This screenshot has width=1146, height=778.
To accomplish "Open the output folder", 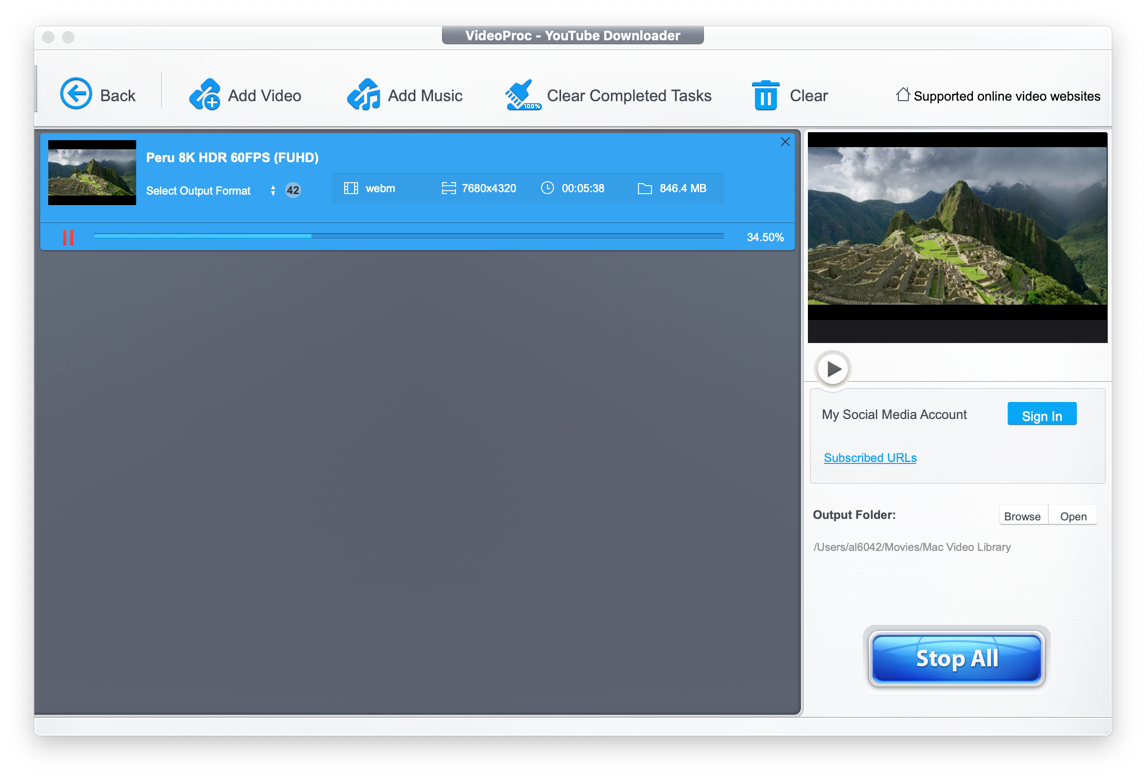I will [x=1073, y=516].
